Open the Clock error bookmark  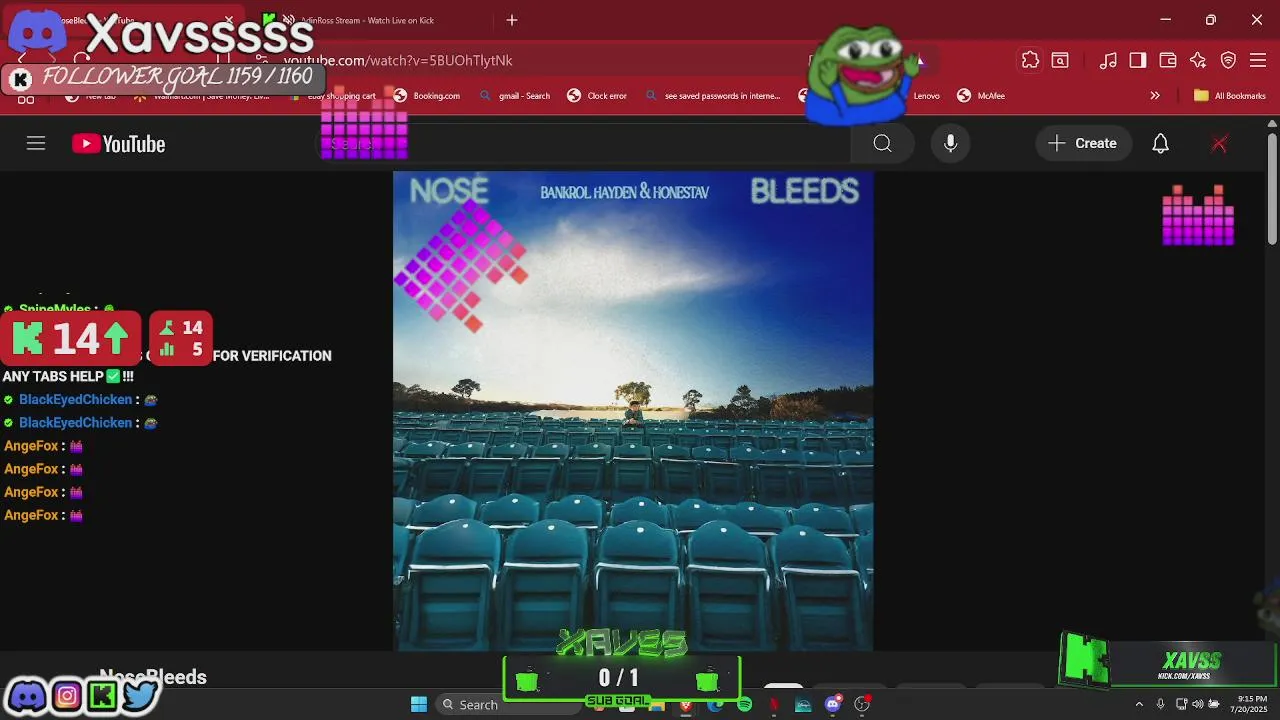(x=597, y=96)
